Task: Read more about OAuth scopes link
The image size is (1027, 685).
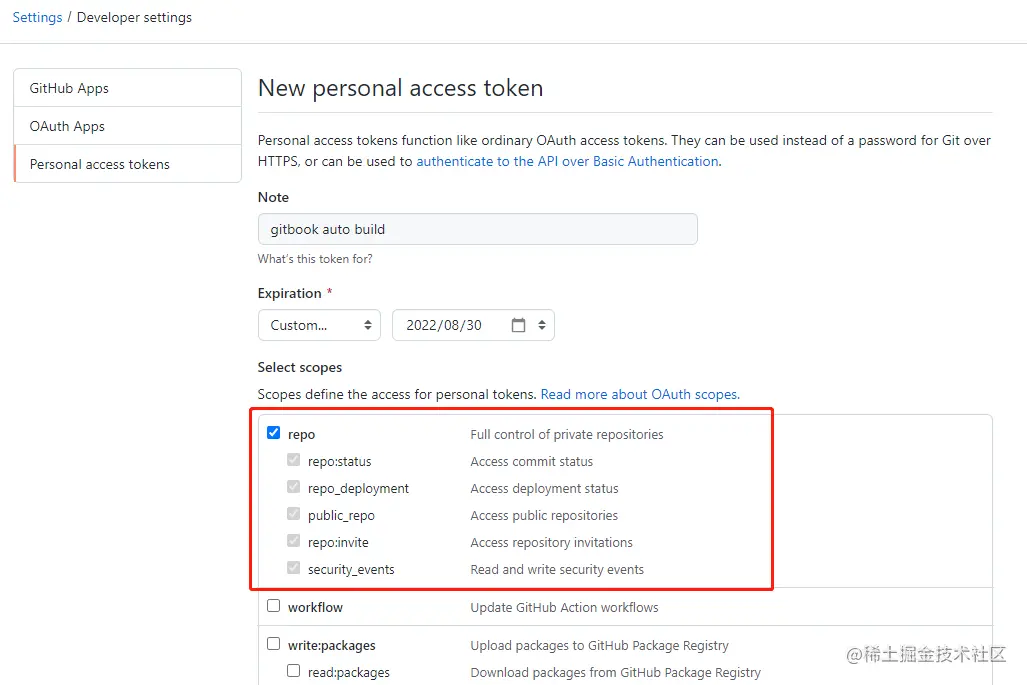Action: pyautogui.click(x=640, y=394)
